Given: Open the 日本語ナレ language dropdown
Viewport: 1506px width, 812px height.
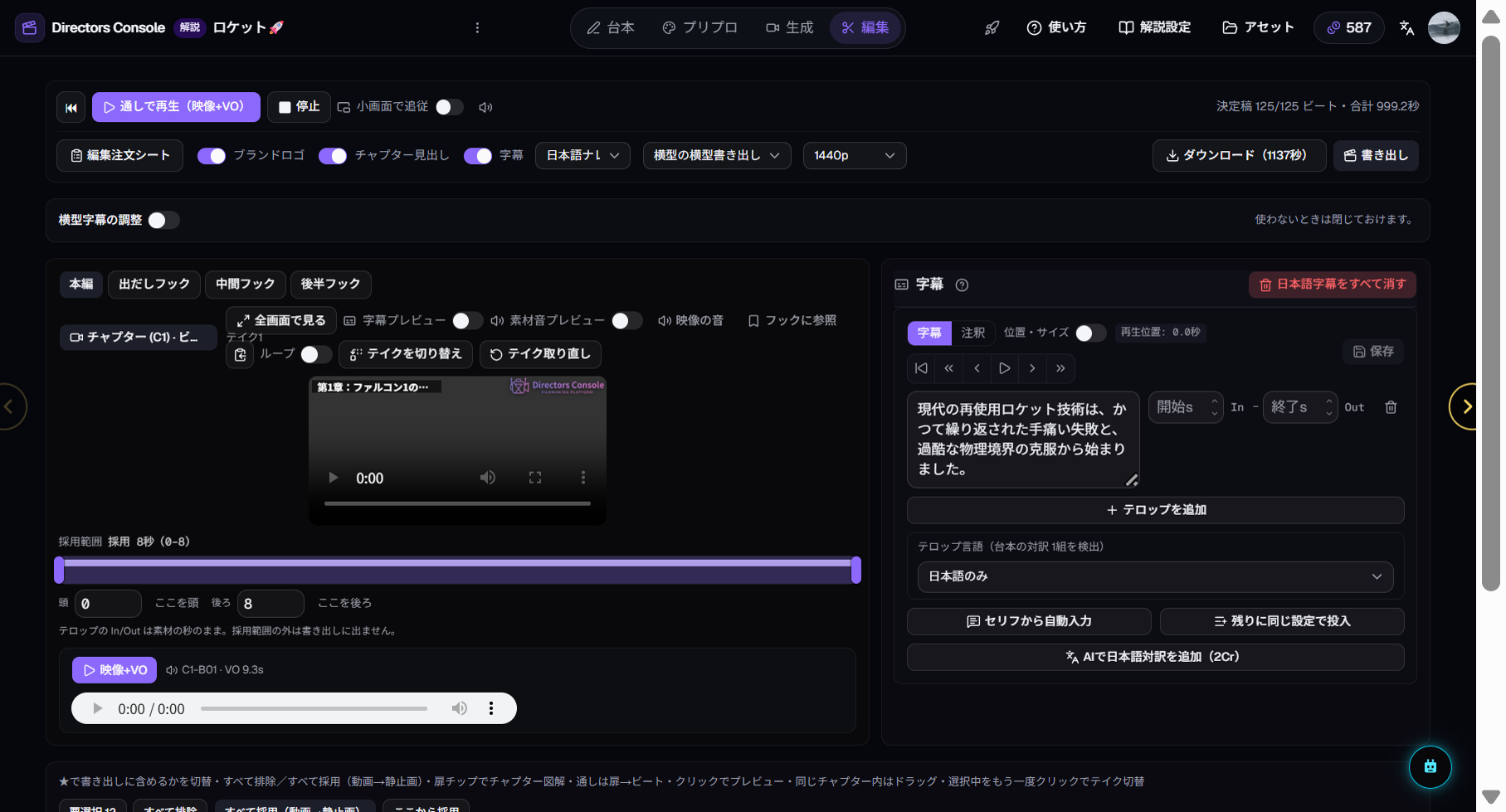Looking at the screenshot, I should (x=583, y=156).
